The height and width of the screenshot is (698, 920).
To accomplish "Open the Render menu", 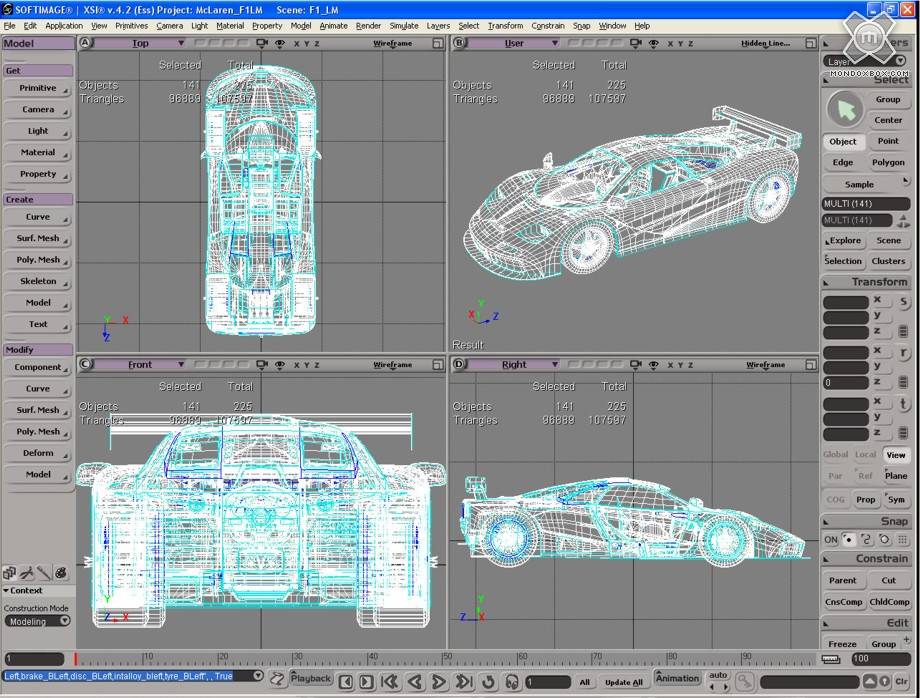I will click(368, 26).
